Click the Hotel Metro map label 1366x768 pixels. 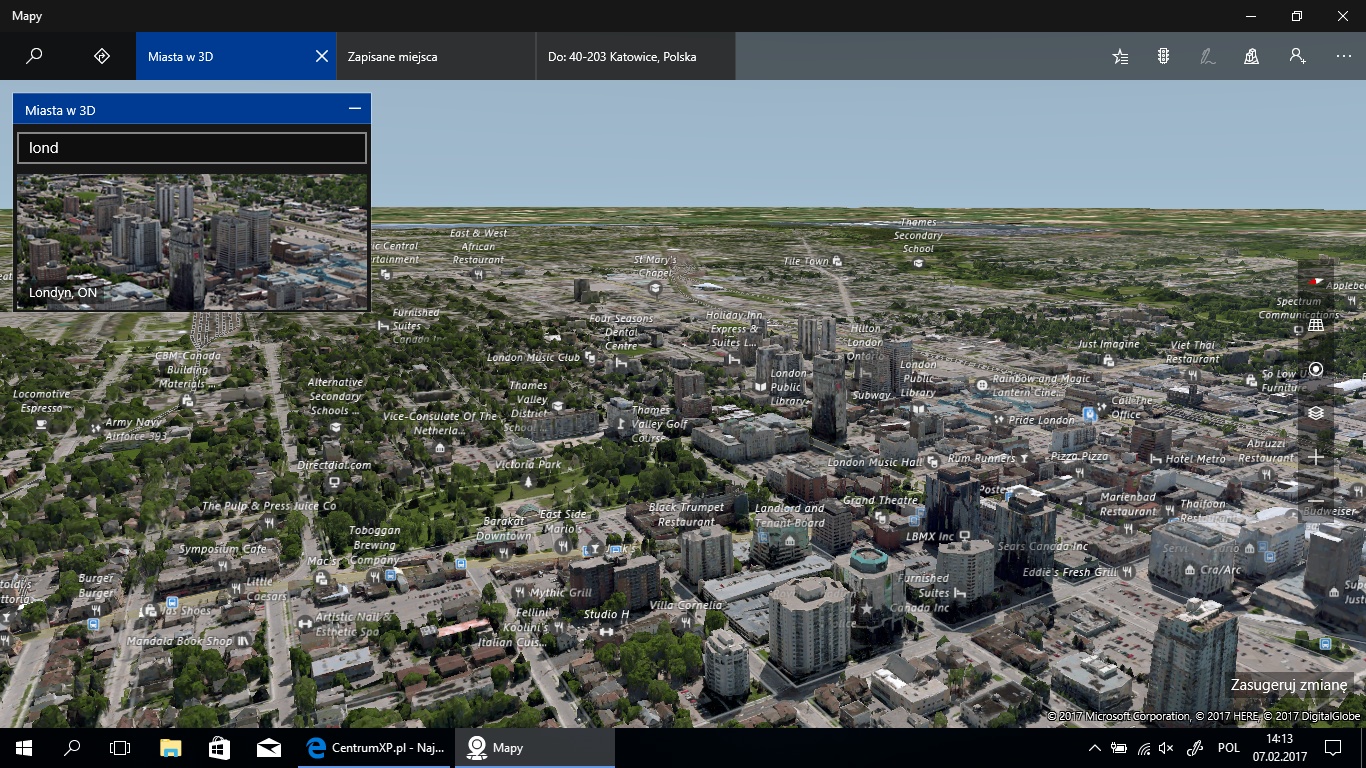coord(1195,459)
